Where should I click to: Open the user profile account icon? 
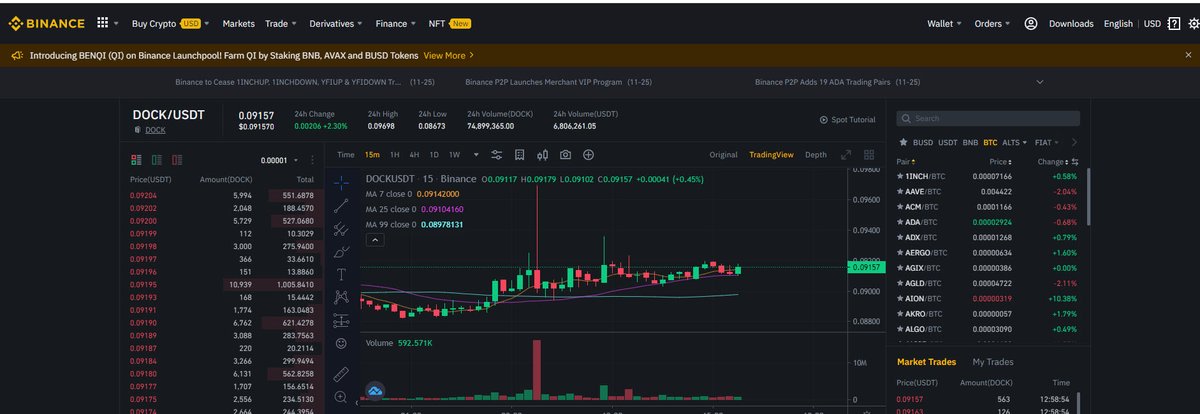1031,23
